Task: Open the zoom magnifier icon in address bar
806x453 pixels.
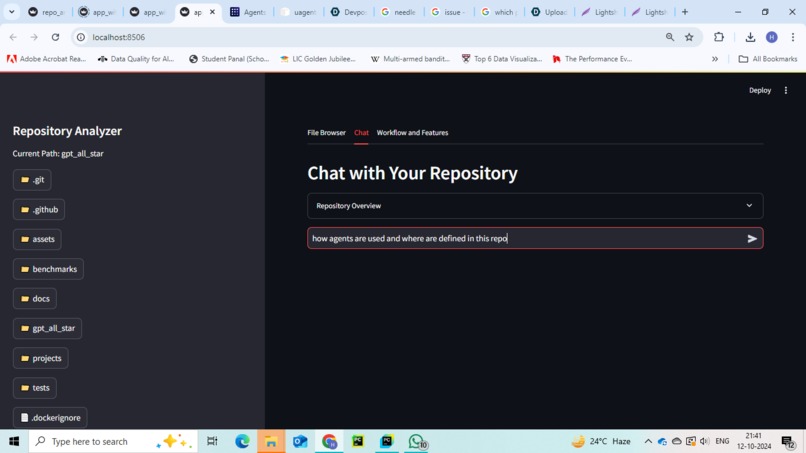Action: 670,37
